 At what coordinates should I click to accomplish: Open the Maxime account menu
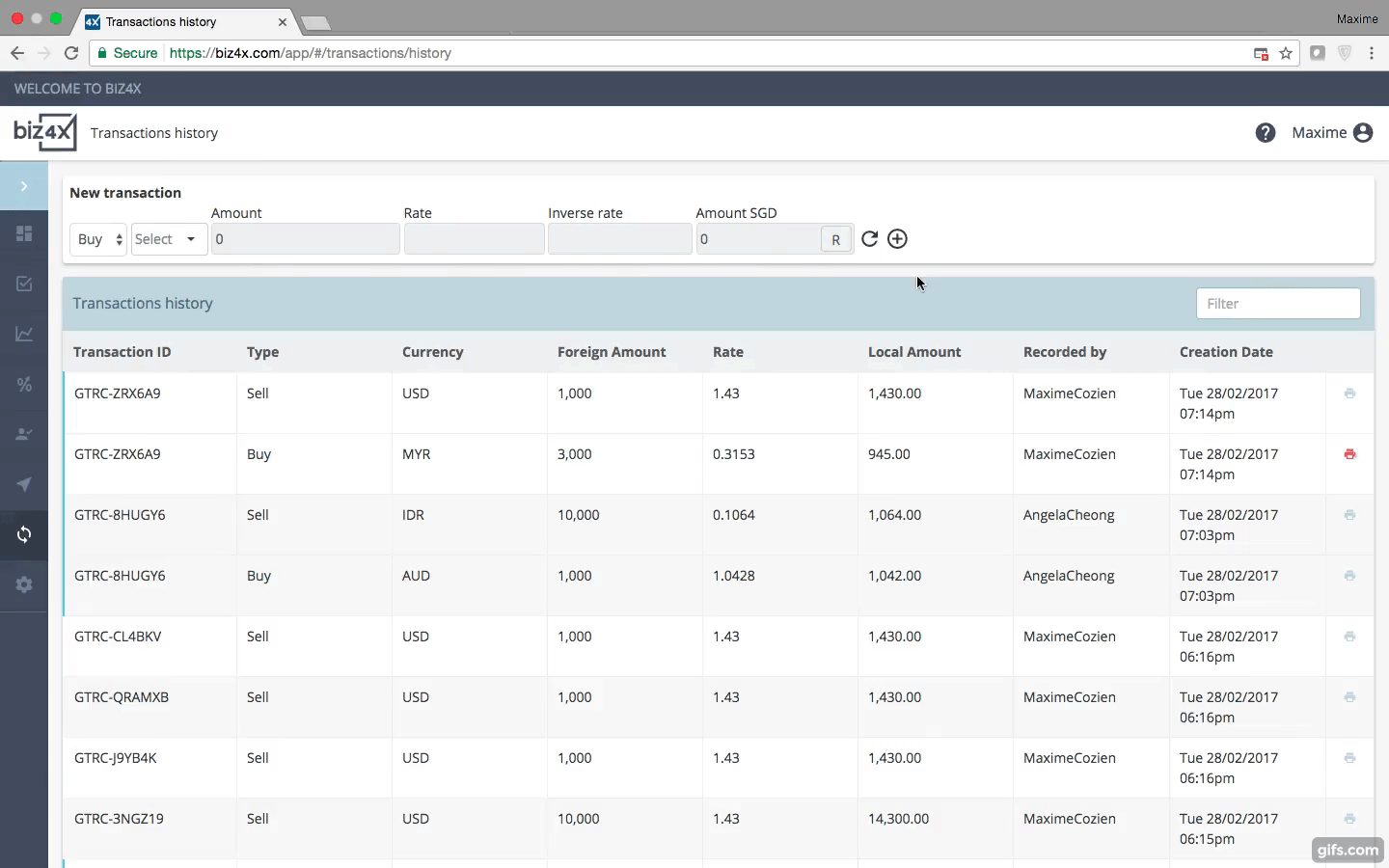pos(1332,133)
